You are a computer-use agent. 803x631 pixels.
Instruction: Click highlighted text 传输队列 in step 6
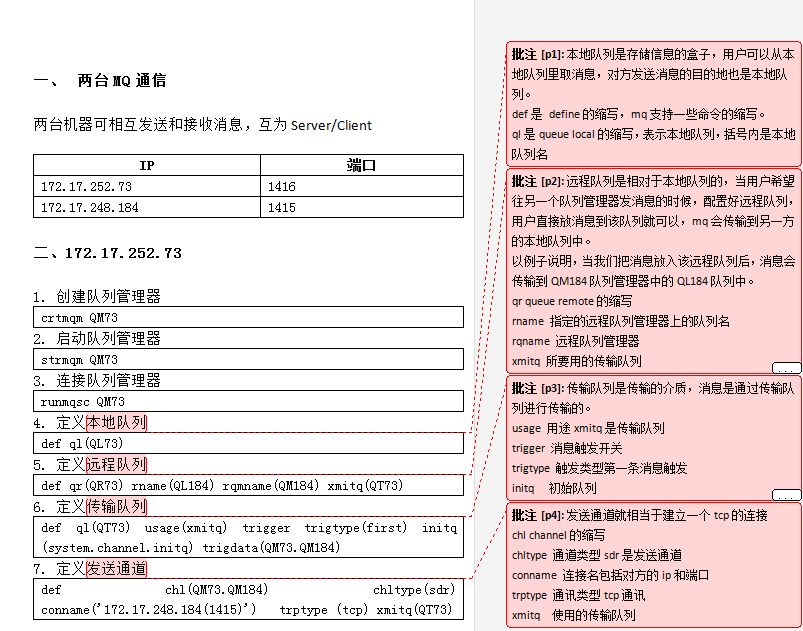(117, 507)
